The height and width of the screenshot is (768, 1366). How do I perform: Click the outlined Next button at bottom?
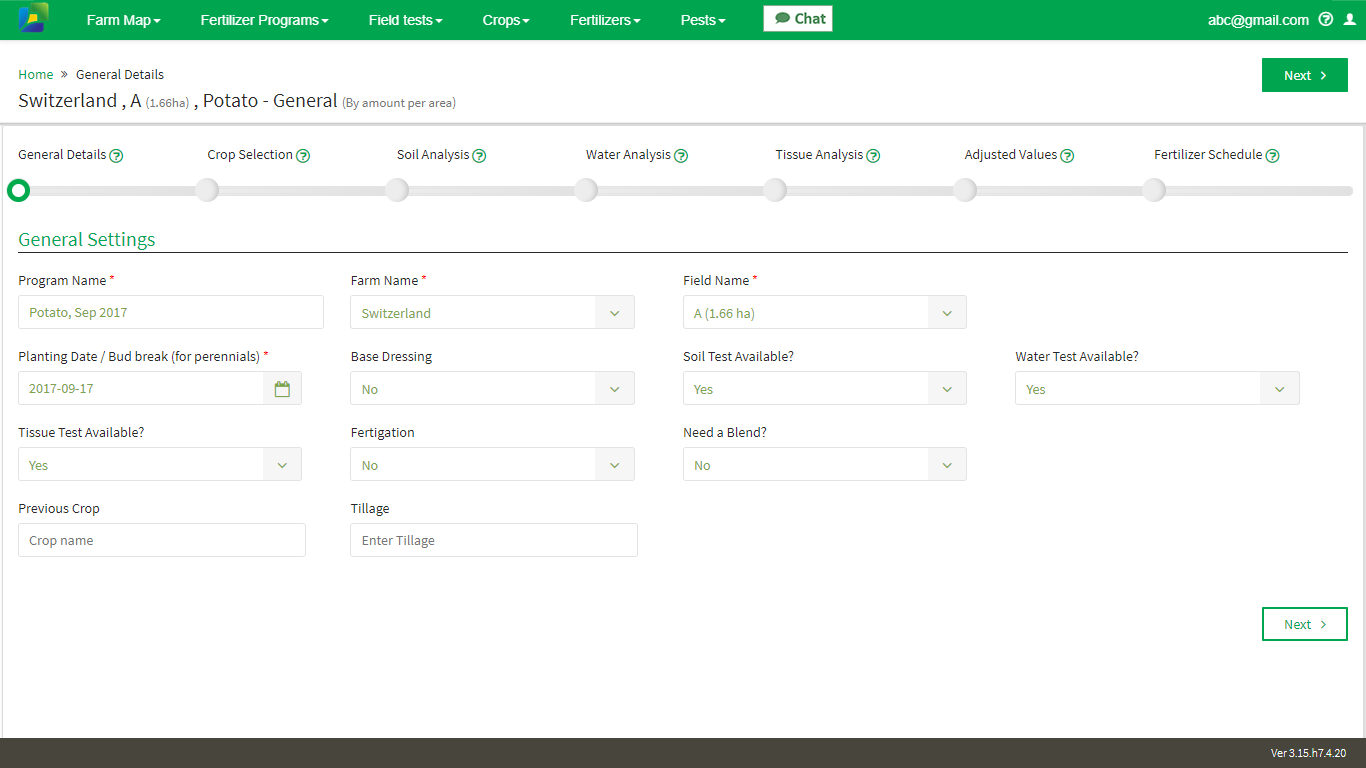[1305, 624]
